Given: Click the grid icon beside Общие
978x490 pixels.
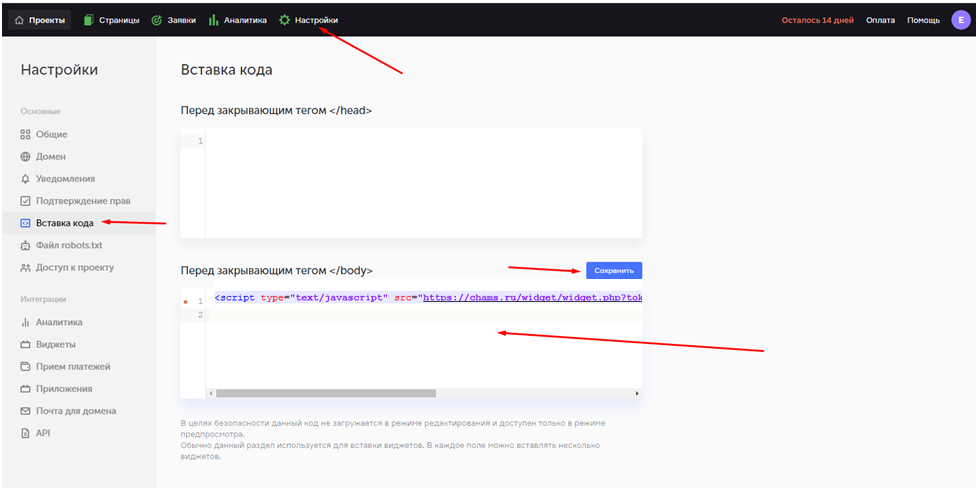Looking at the screenshot, I should pos(26,135).
